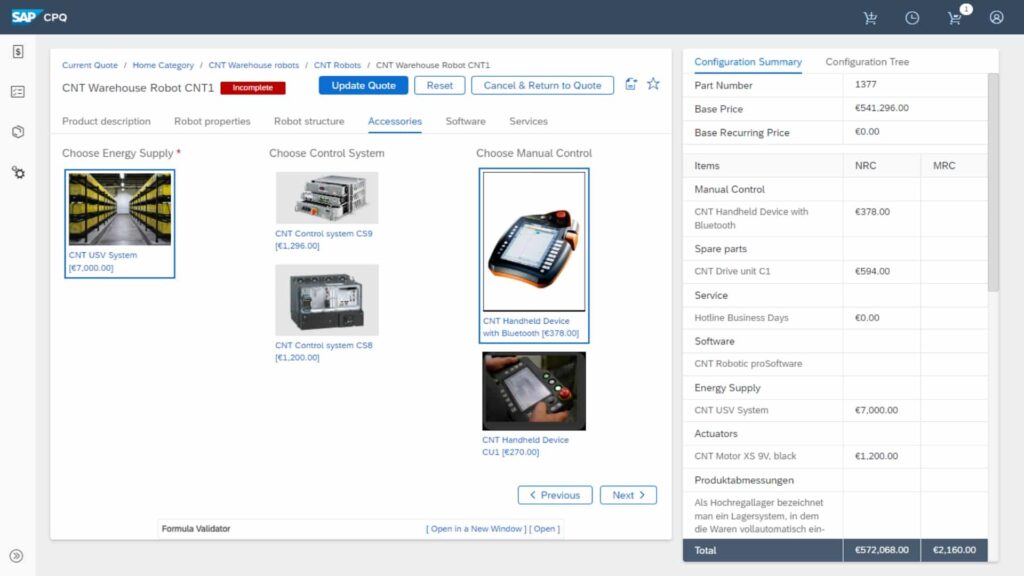Open Formula Validator in a New Window
The width and height of the screenshot is (1024, 576).
click(x=476, y=529)
